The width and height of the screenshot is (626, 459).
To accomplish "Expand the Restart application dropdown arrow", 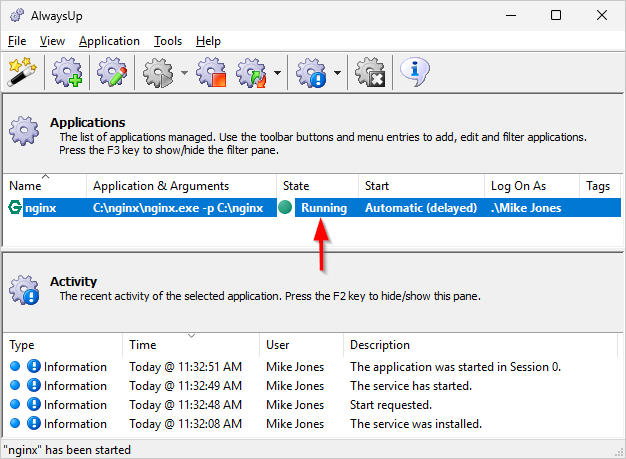I will pos(277,73).
